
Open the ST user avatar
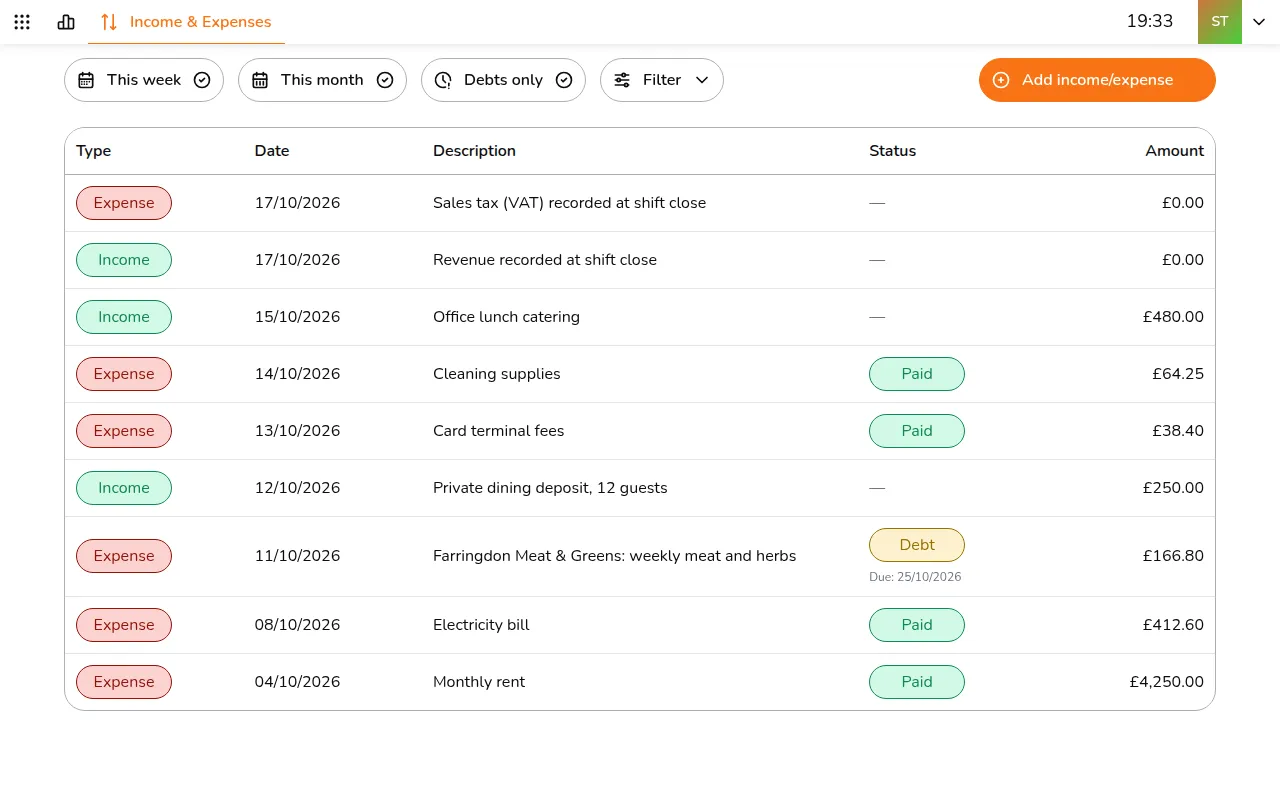(x=1220, y=22)
